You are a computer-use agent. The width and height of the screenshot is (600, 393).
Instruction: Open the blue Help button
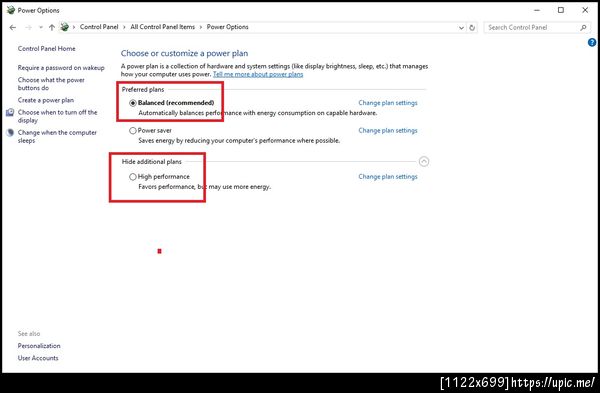[x=592, y=42]
